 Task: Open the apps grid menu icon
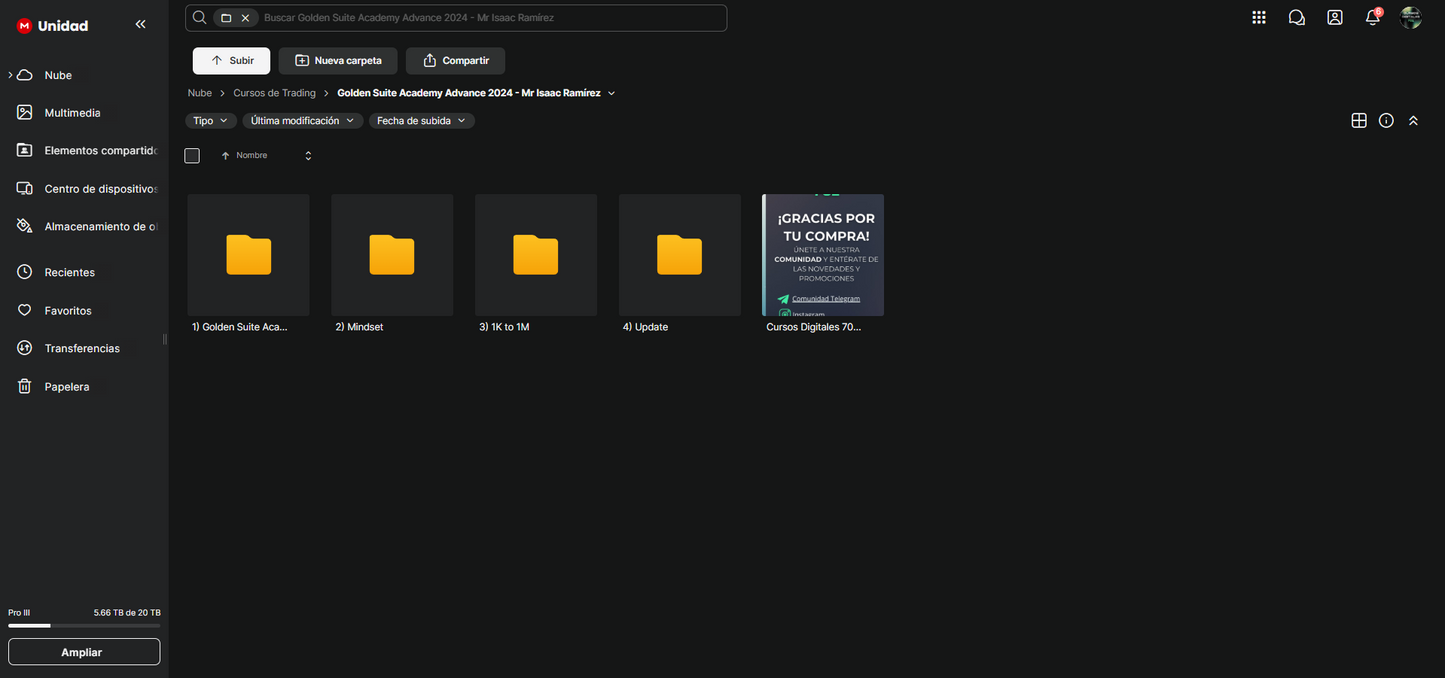(x=1258, y=18)
